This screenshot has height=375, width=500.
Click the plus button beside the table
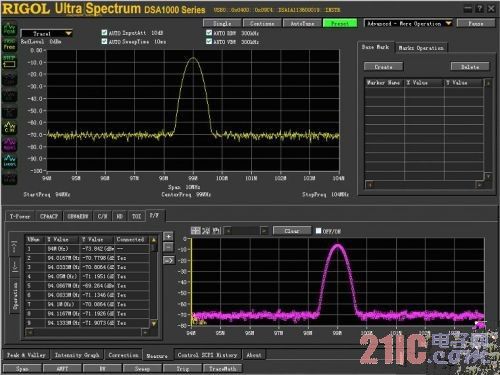(169, 236)
